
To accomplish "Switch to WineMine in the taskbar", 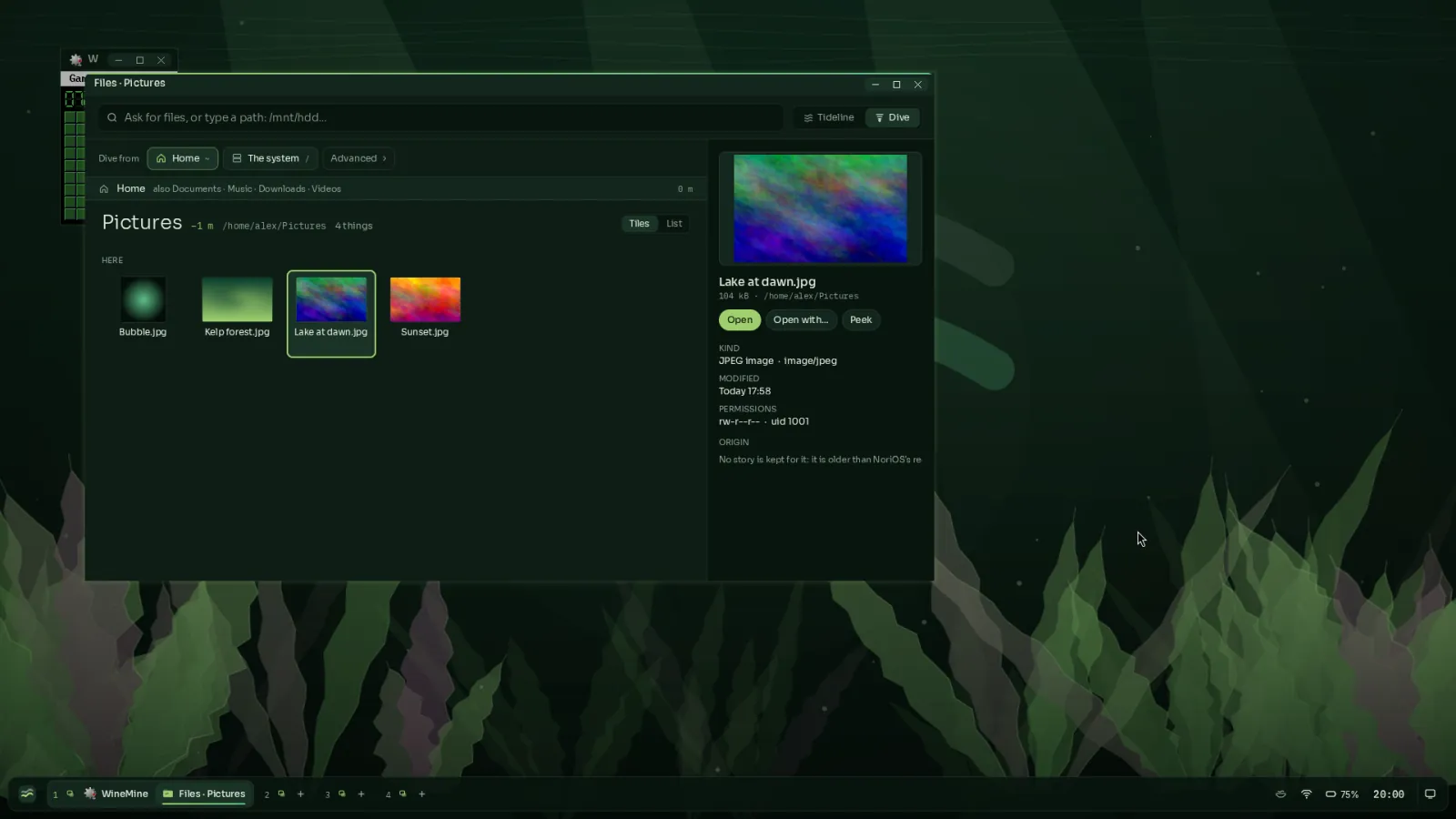I will (116, 794).
